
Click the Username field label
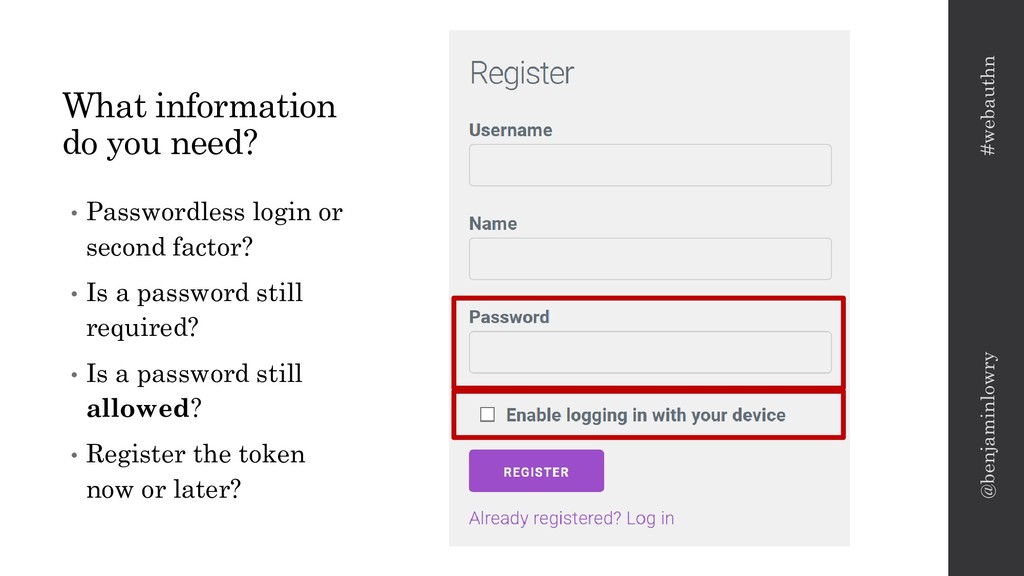pyautogui.click(x=510, y=130)
